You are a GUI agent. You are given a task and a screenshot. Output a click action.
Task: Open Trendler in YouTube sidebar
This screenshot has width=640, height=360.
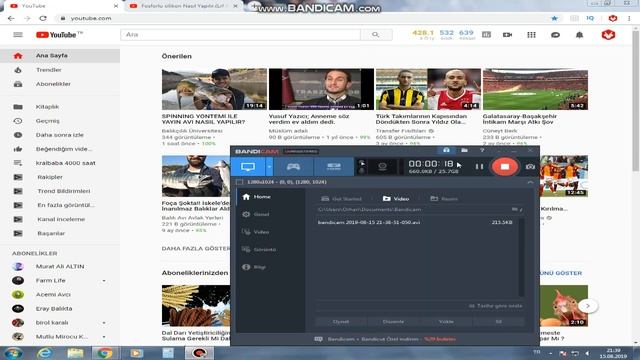pyautogui.click(x=60, y=70)
